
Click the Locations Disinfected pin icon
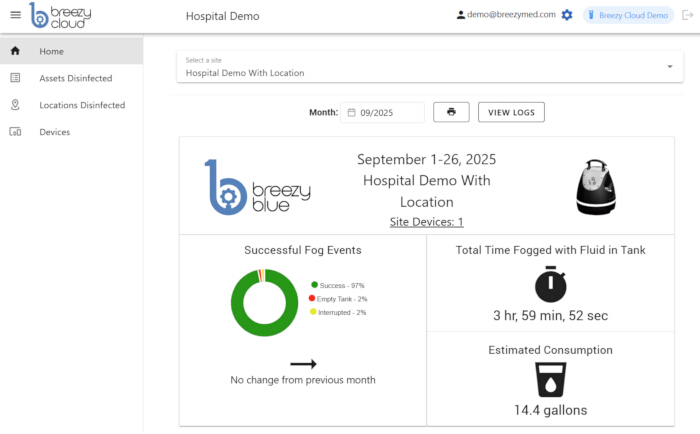pyautogui.click(x=15, y=104)
